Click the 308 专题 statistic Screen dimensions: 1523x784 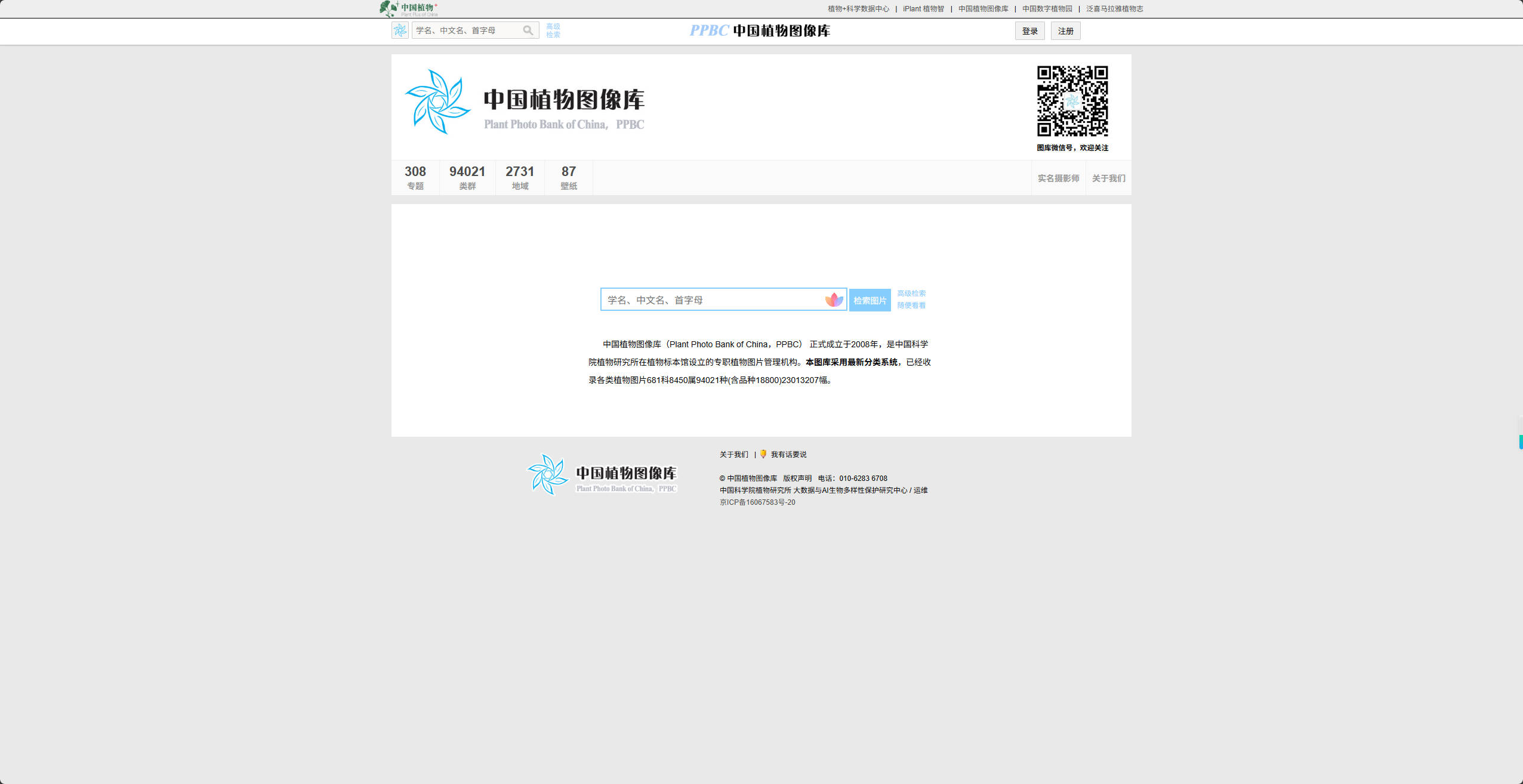pos(415,177)
